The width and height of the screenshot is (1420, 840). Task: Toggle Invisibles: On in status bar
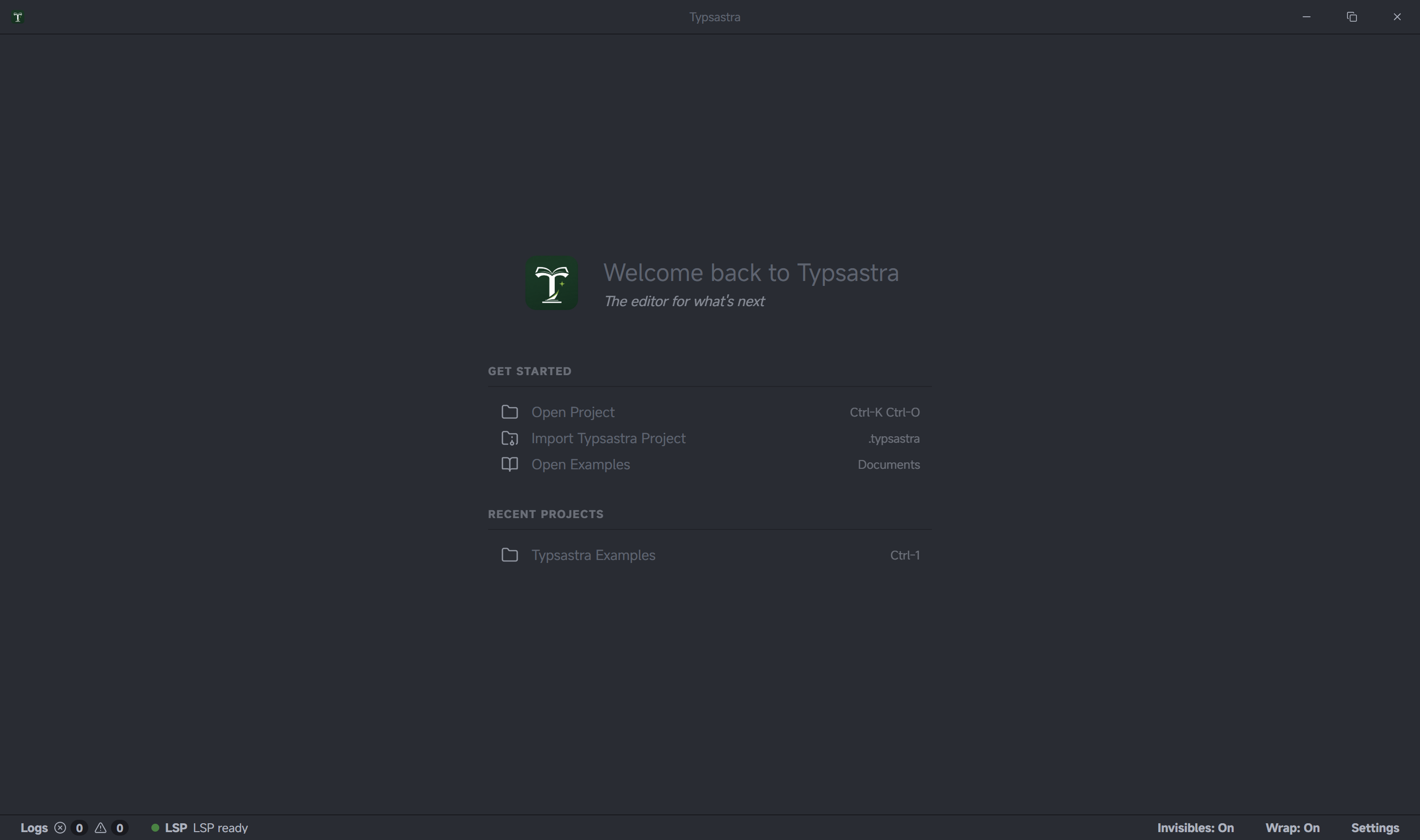(x=1195, y=828)
